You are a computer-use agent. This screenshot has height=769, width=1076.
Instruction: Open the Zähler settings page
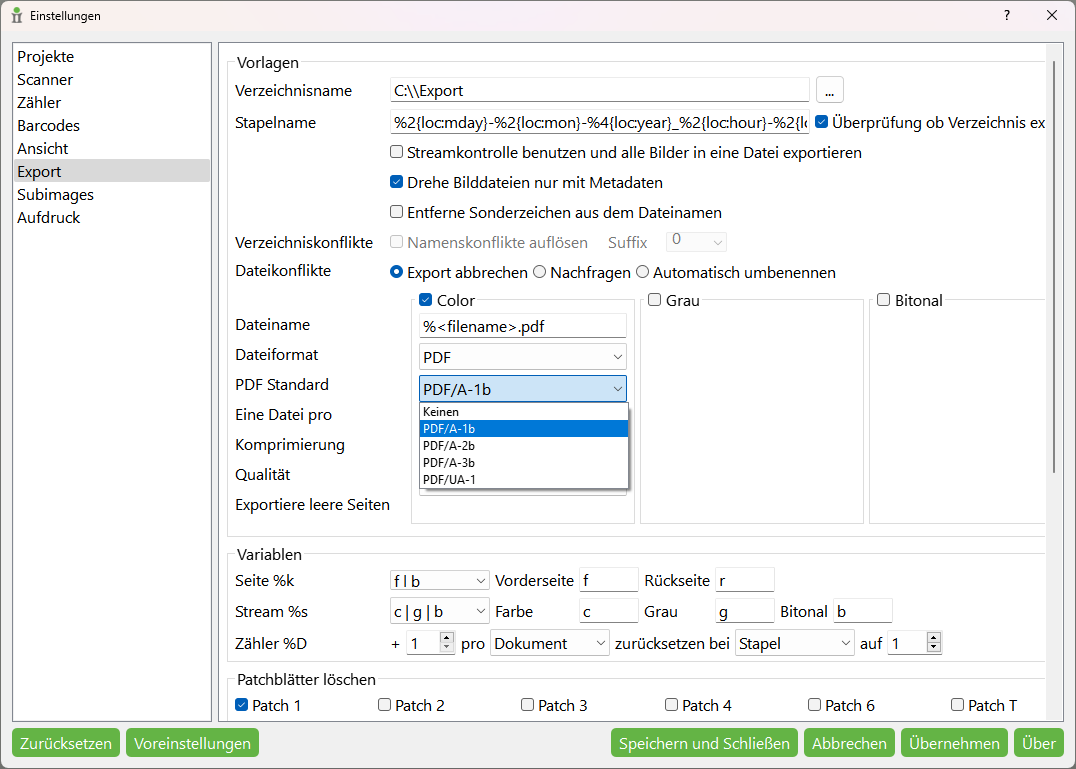point(111,102)
